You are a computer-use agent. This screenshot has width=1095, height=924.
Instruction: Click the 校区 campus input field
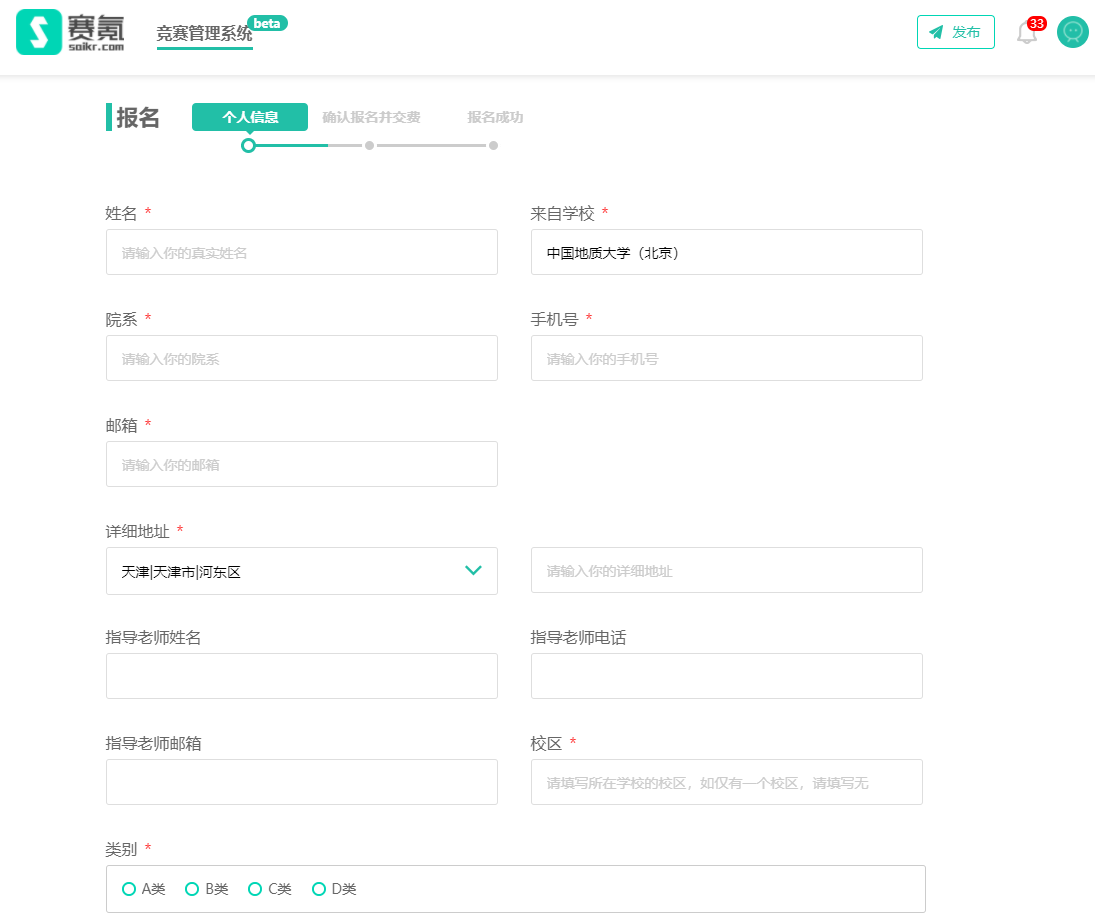(x=726, y=782)
